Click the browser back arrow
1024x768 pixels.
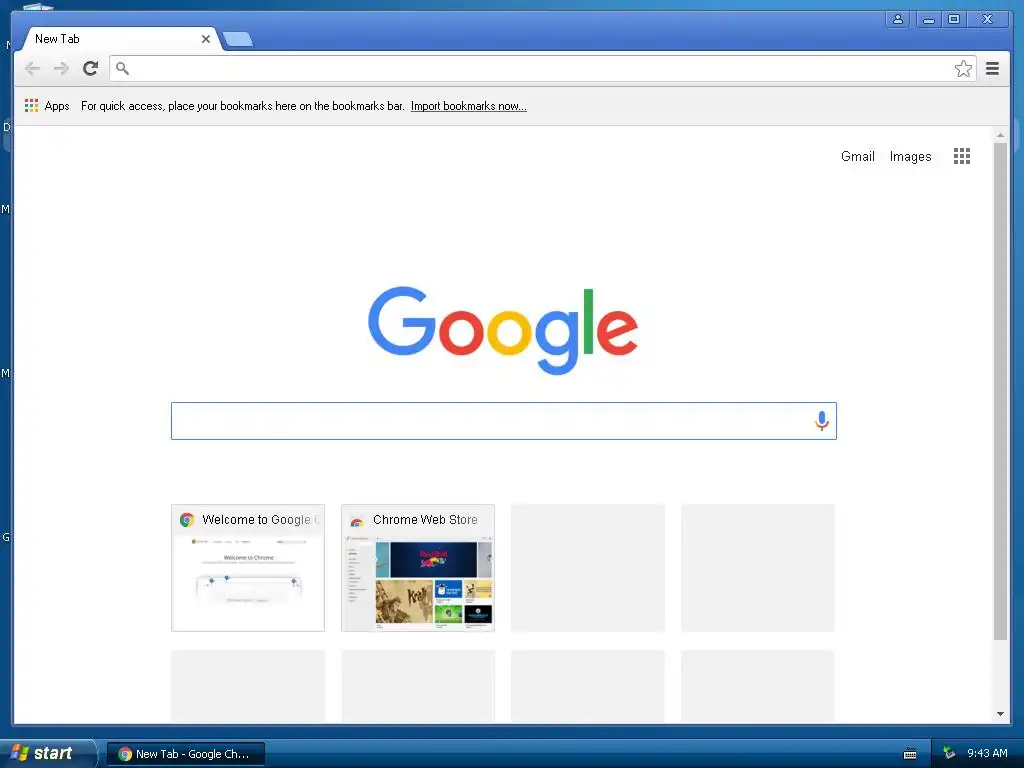32,69
